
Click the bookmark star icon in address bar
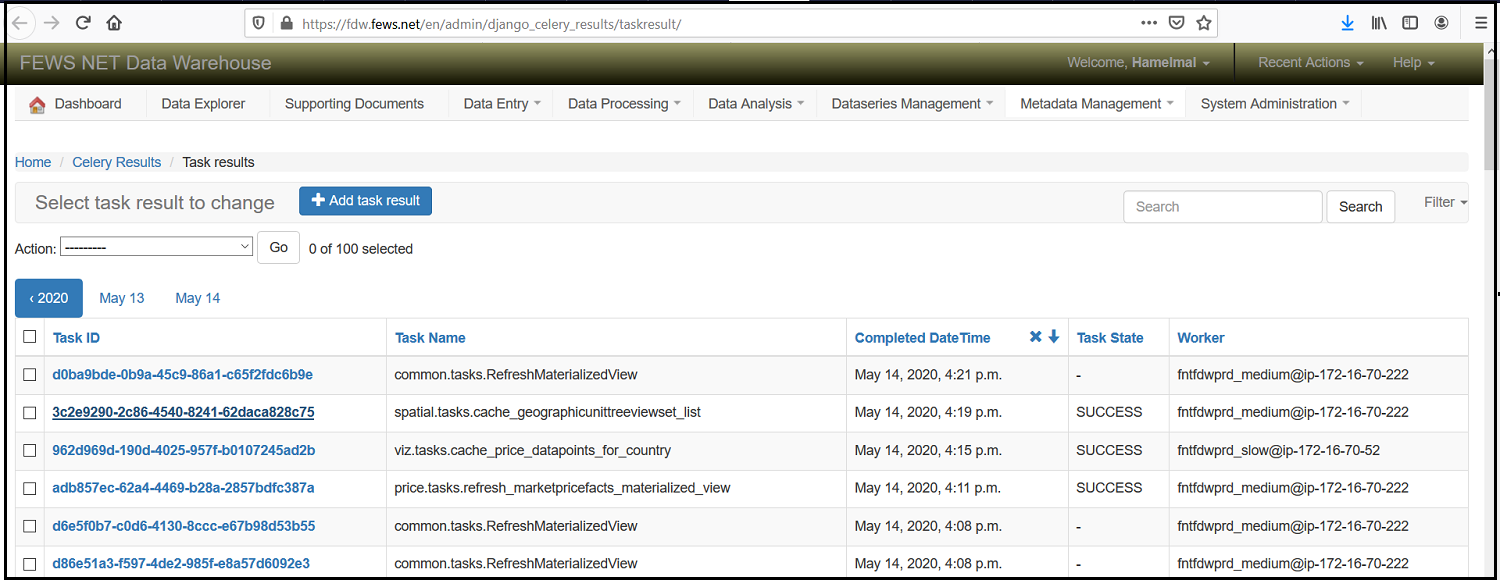click(x=1204, y=22)
